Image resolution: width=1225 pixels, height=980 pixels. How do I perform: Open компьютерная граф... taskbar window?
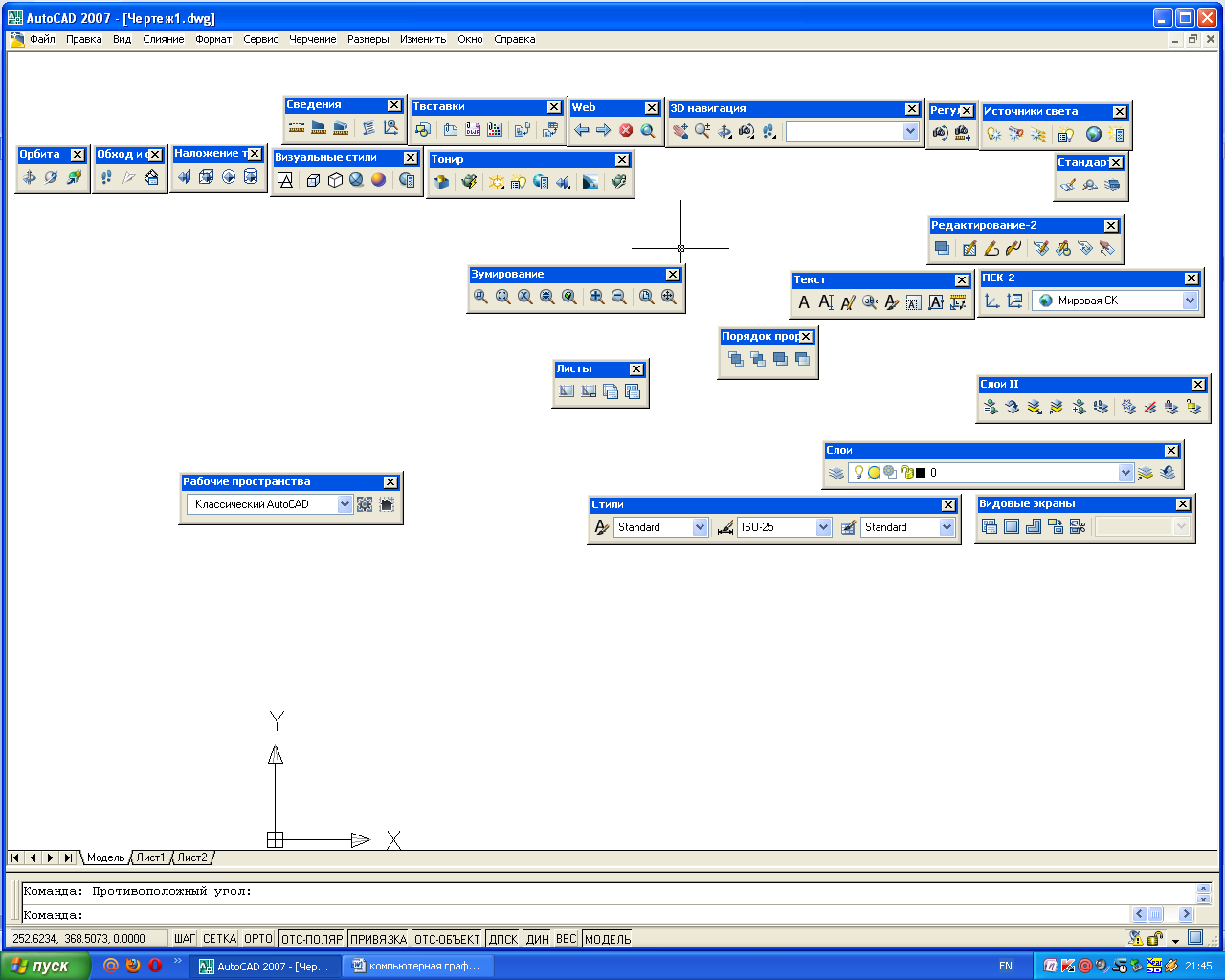[419, 966]
